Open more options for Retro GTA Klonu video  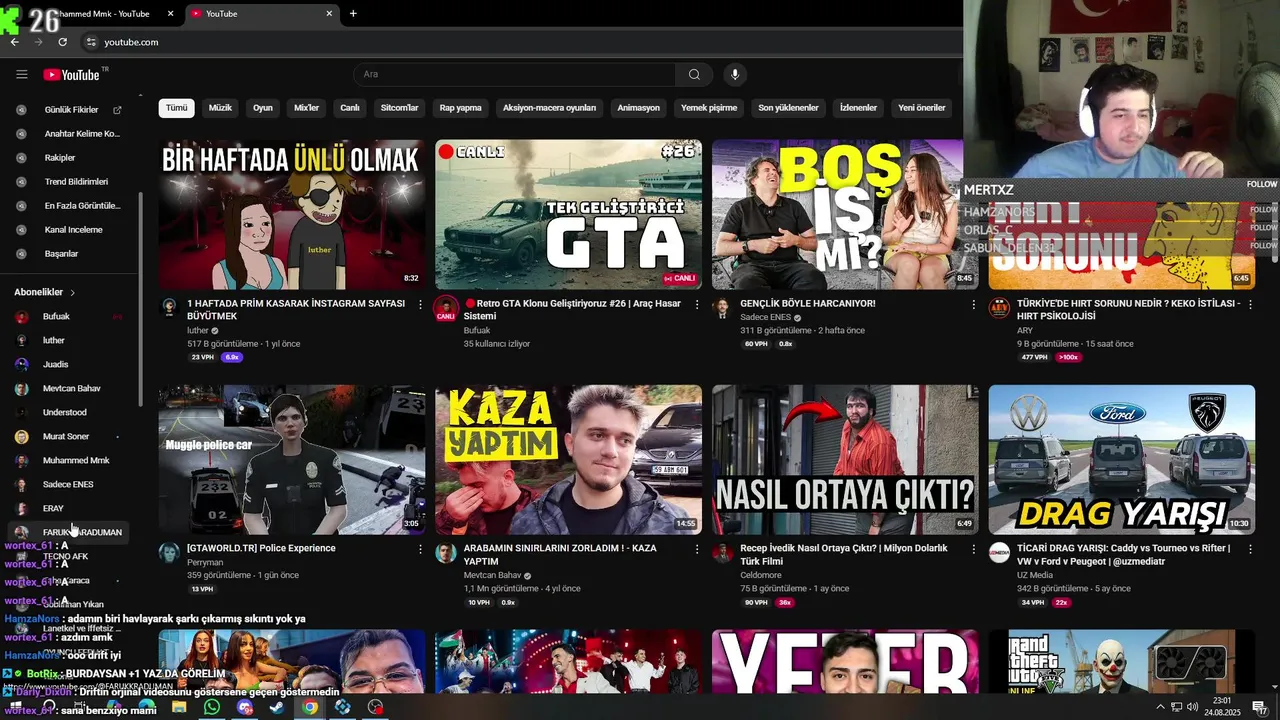(697, 304)
